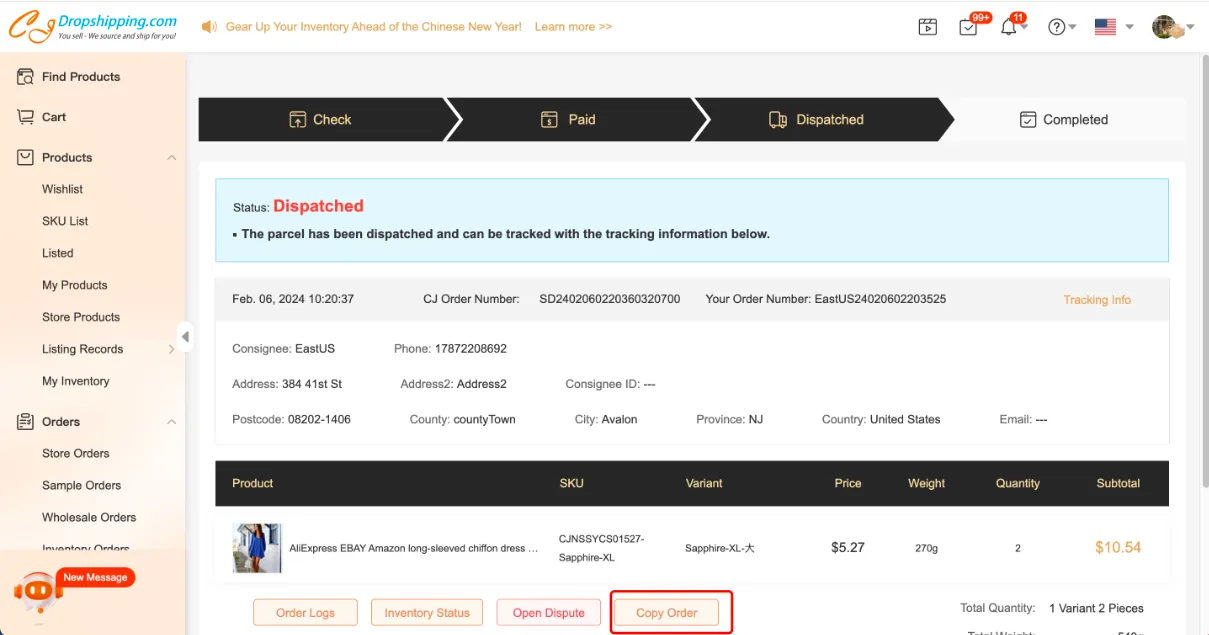Collapse the Products menu section

[171, 158]
